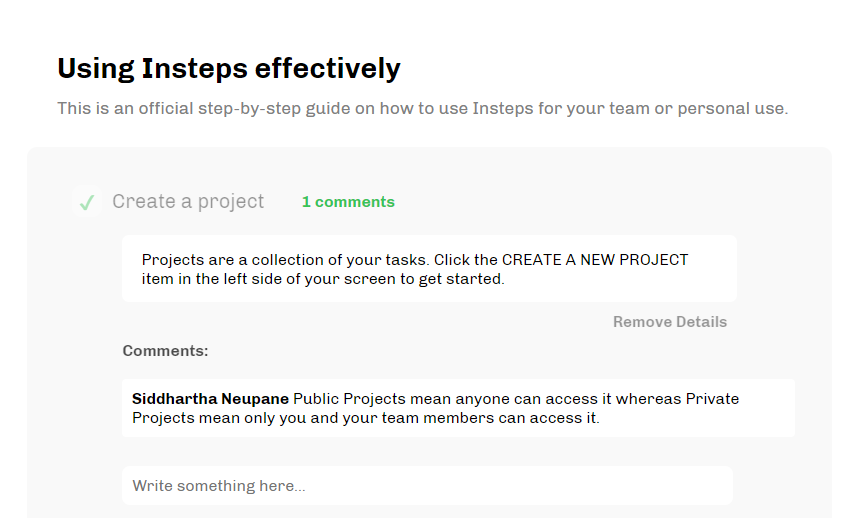The height and width of the screenshot is (518, 865).
Task: Select the commenter name Siddhartha Neupane
Action: coord(210,399)
